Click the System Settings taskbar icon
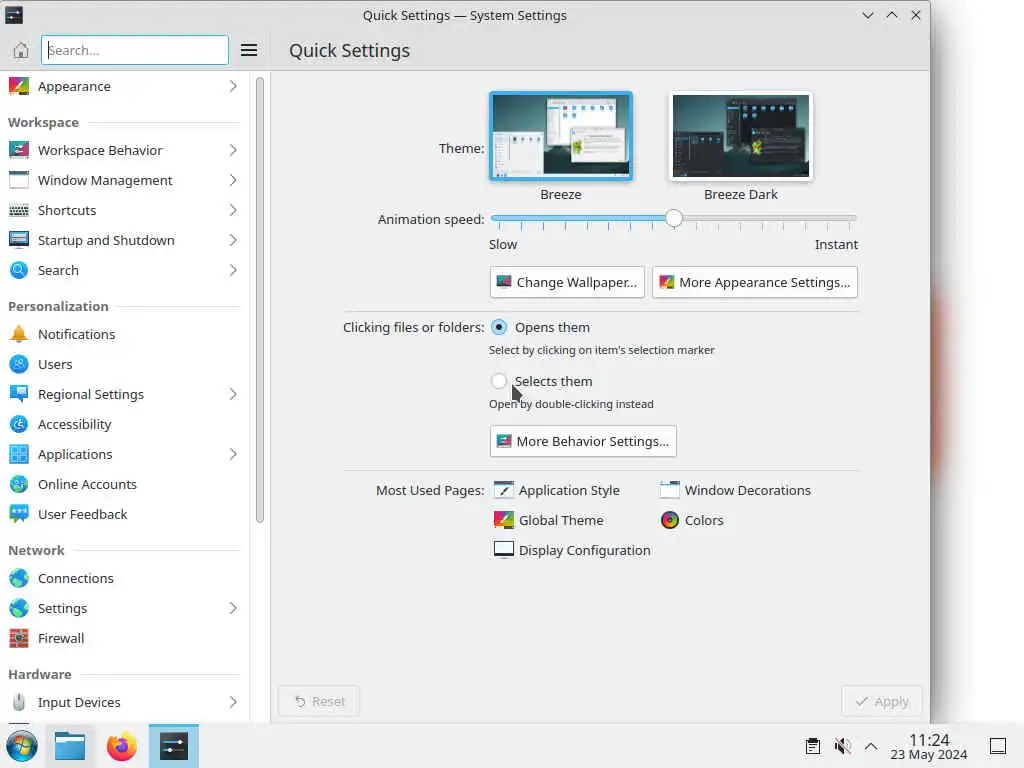Screen dimensions: 1024x768 click(x=174, y=746)
